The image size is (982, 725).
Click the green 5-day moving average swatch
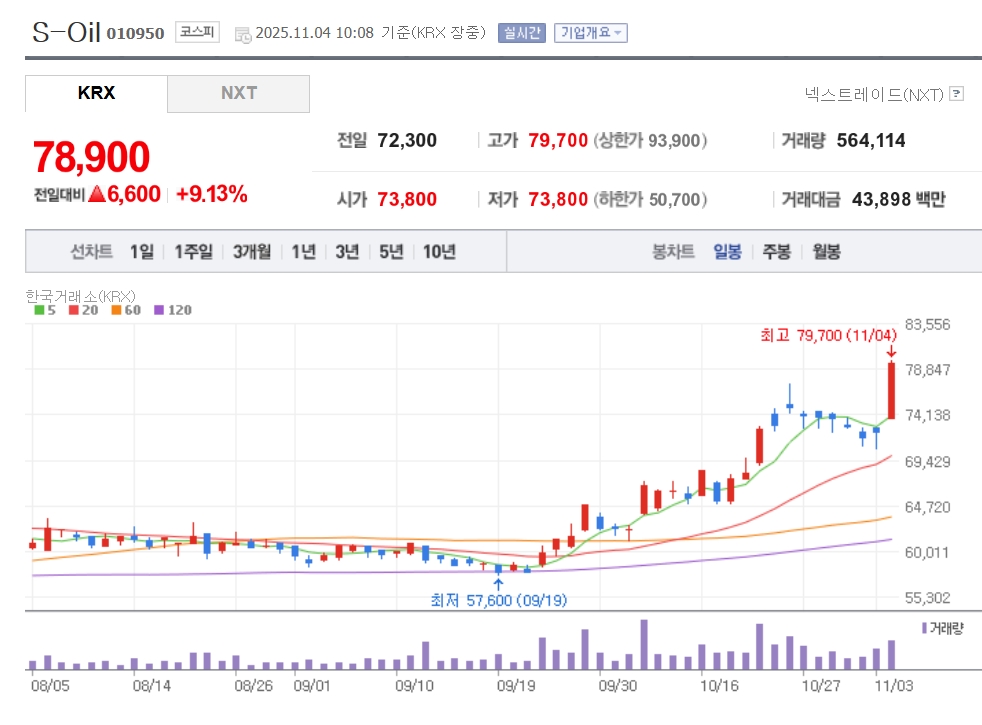(x=38, y=311)
